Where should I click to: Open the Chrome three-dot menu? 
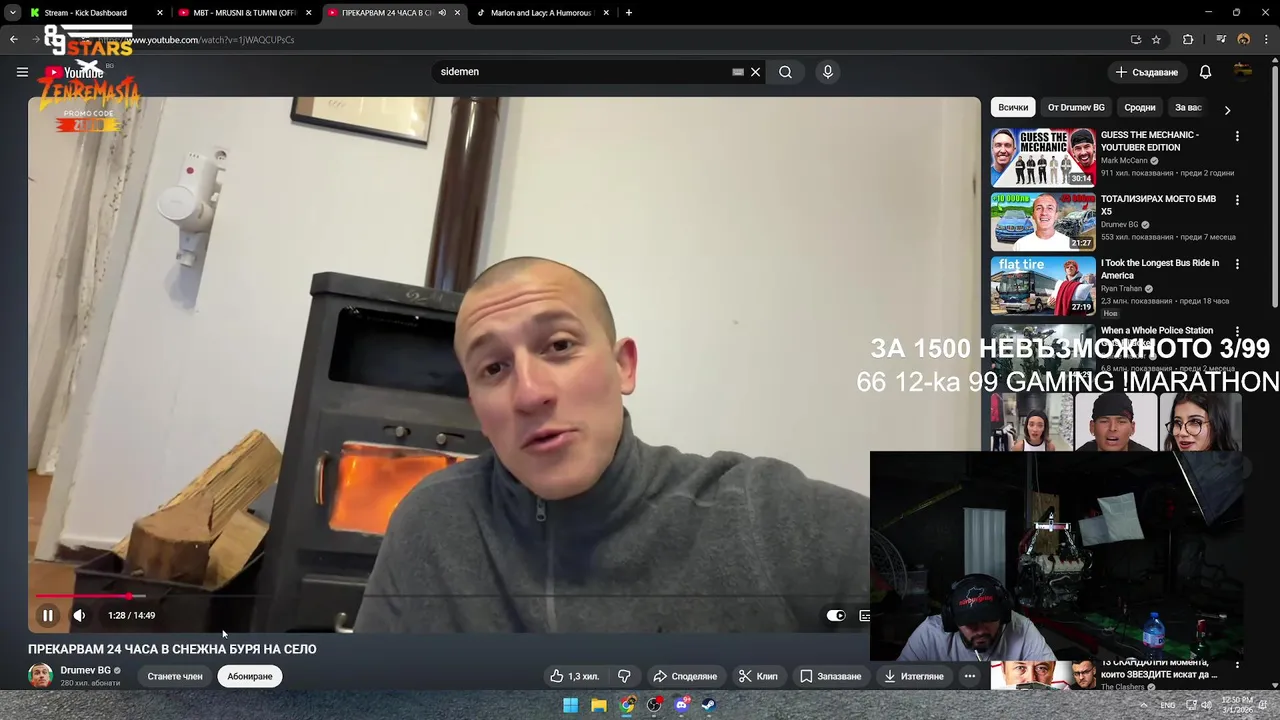1266,40
